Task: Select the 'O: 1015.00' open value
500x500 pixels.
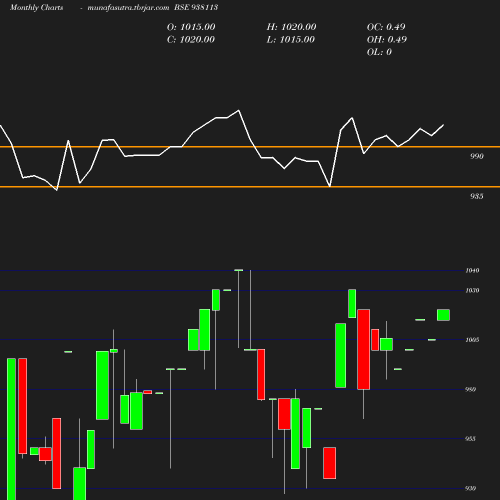Action: pyautogui.click(x=191, y=27)
